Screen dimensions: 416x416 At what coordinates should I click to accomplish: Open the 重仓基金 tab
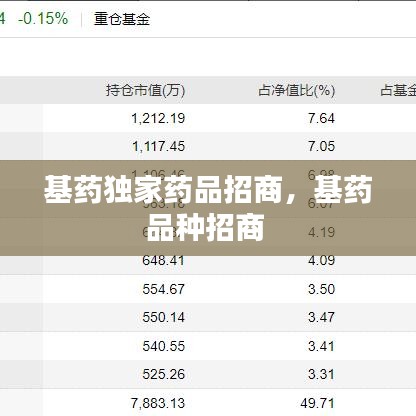pos(122,19)
